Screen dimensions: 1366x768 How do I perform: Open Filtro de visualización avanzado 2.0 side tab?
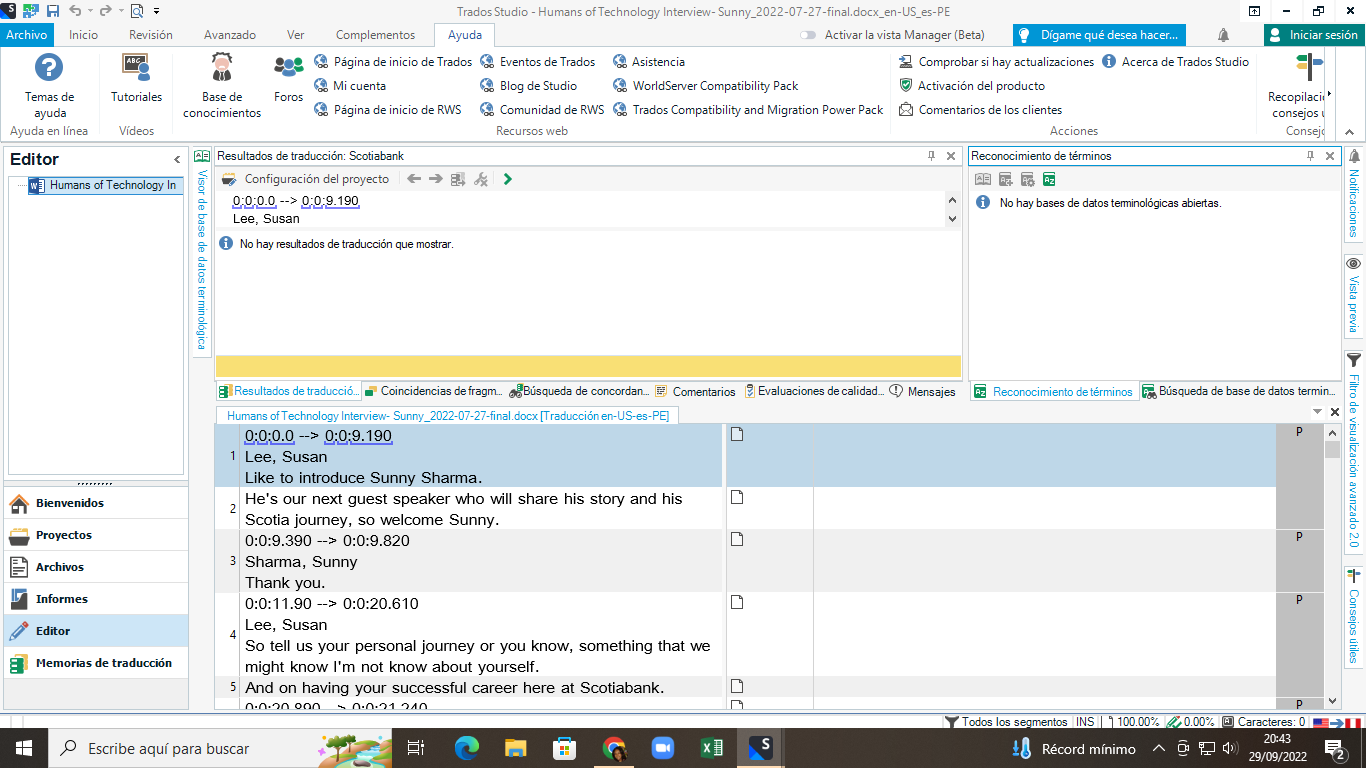1354,450
